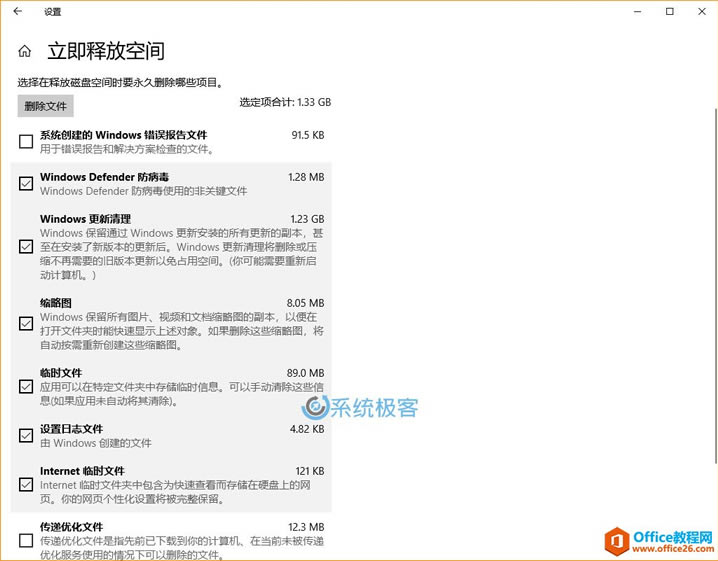Screen dimensions: 718x561
Task: Open Settings home via house icon
Action: click(x=25, y=51)
